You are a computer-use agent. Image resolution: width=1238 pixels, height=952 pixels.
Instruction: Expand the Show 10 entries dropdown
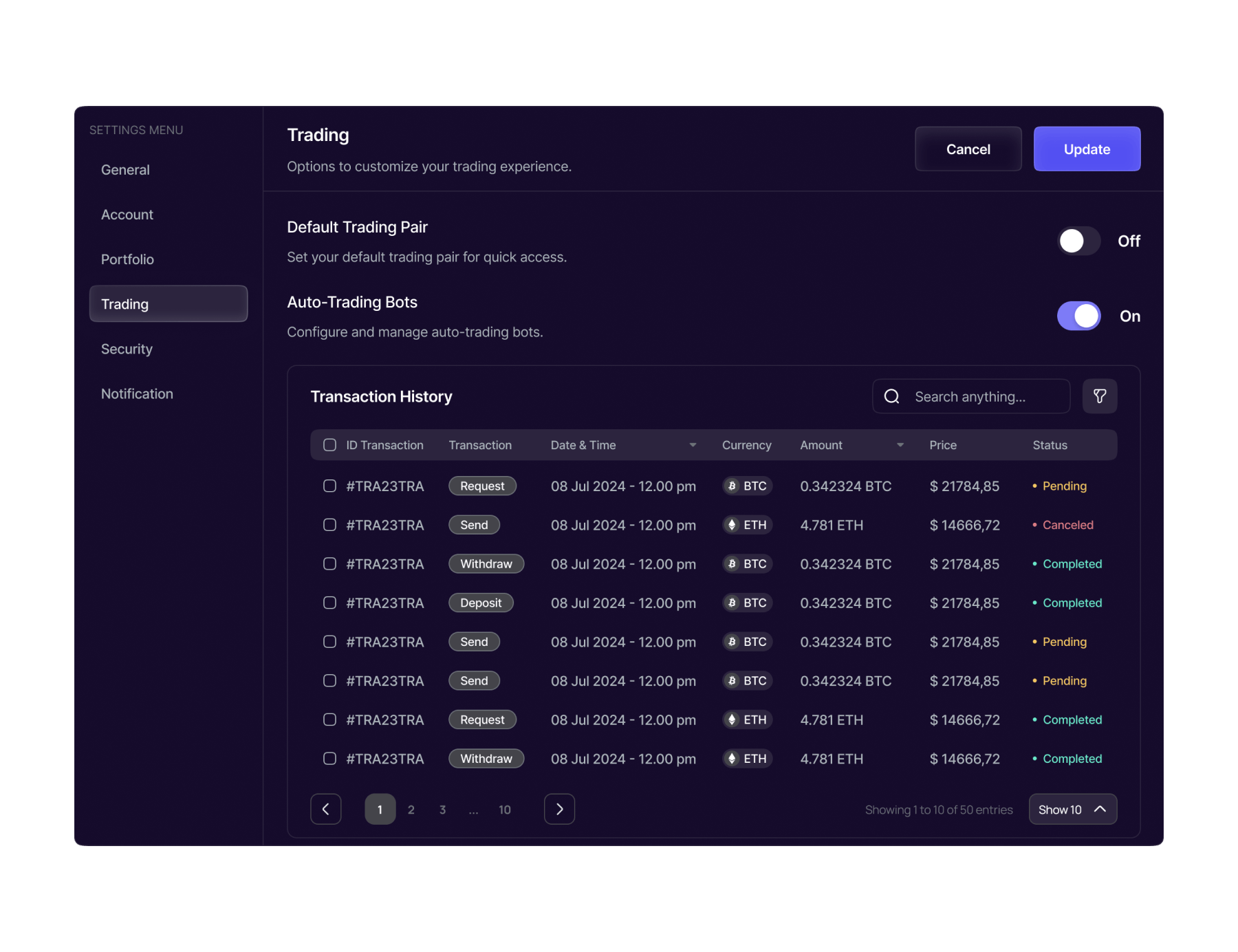(x=1072, y=809)
